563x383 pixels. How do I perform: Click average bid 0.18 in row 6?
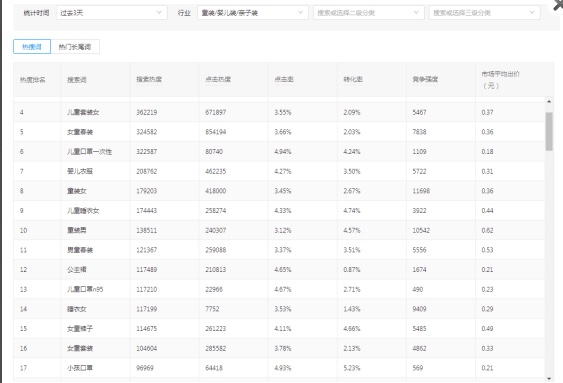pos(487,152)
